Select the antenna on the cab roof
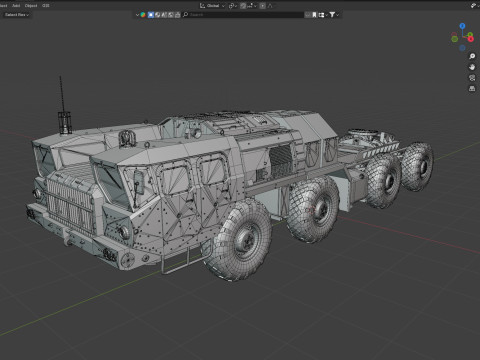Viewport: 480px width, 360px height. pos(64,105)
